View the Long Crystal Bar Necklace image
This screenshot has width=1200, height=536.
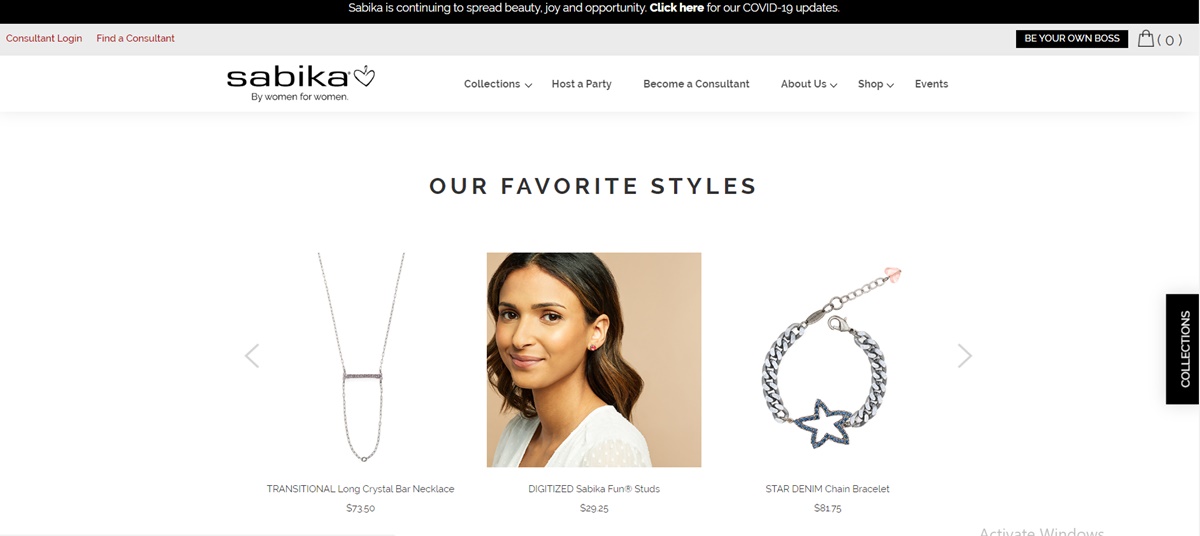click(361, 359)
